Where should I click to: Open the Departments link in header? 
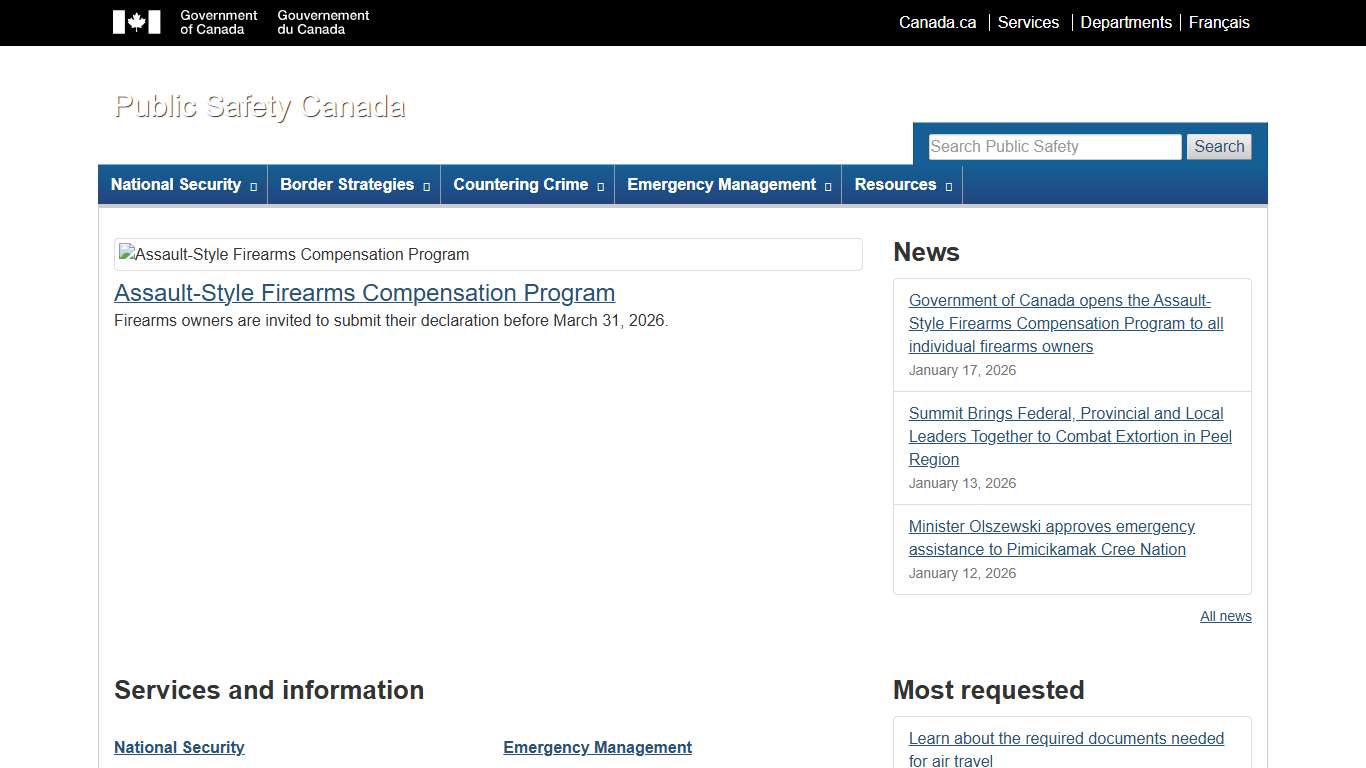pyautogui.click(x=1126, y=22)
